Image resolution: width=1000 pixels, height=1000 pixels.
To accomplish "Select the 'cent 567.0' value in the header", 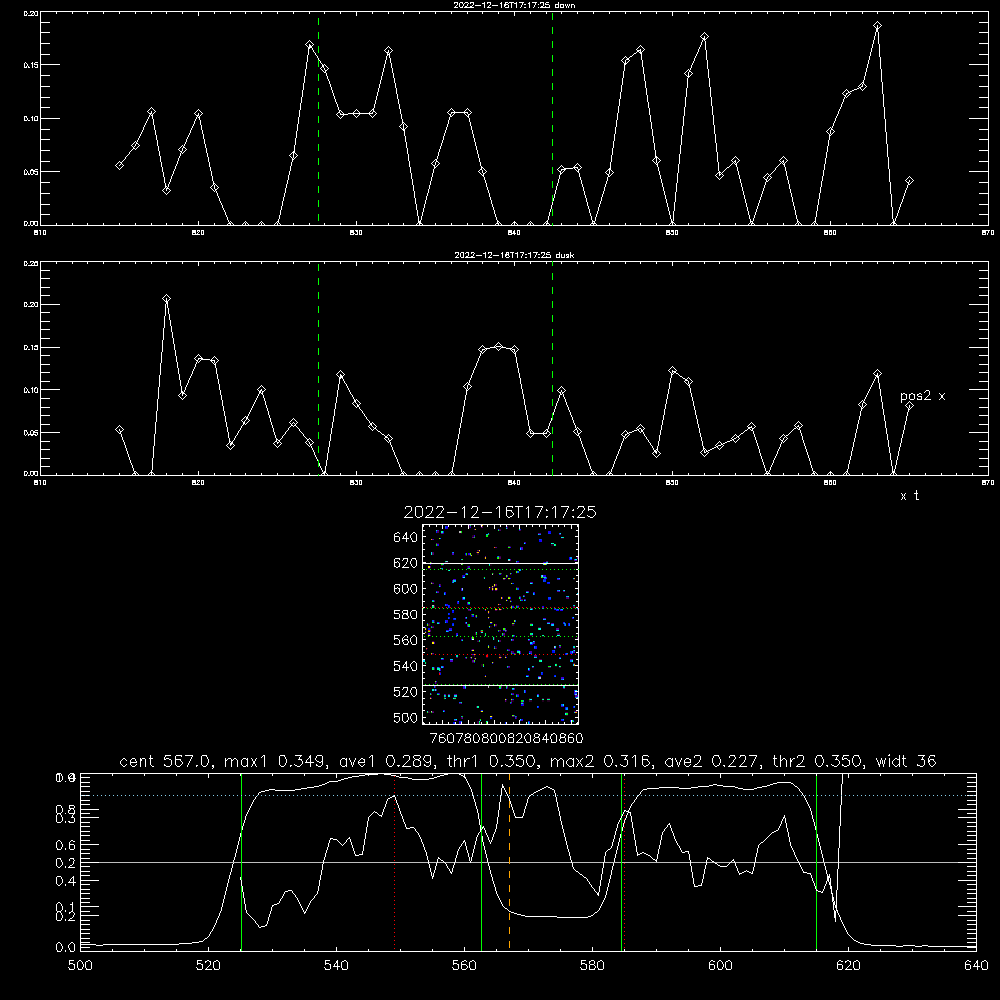I will [166, 761].
